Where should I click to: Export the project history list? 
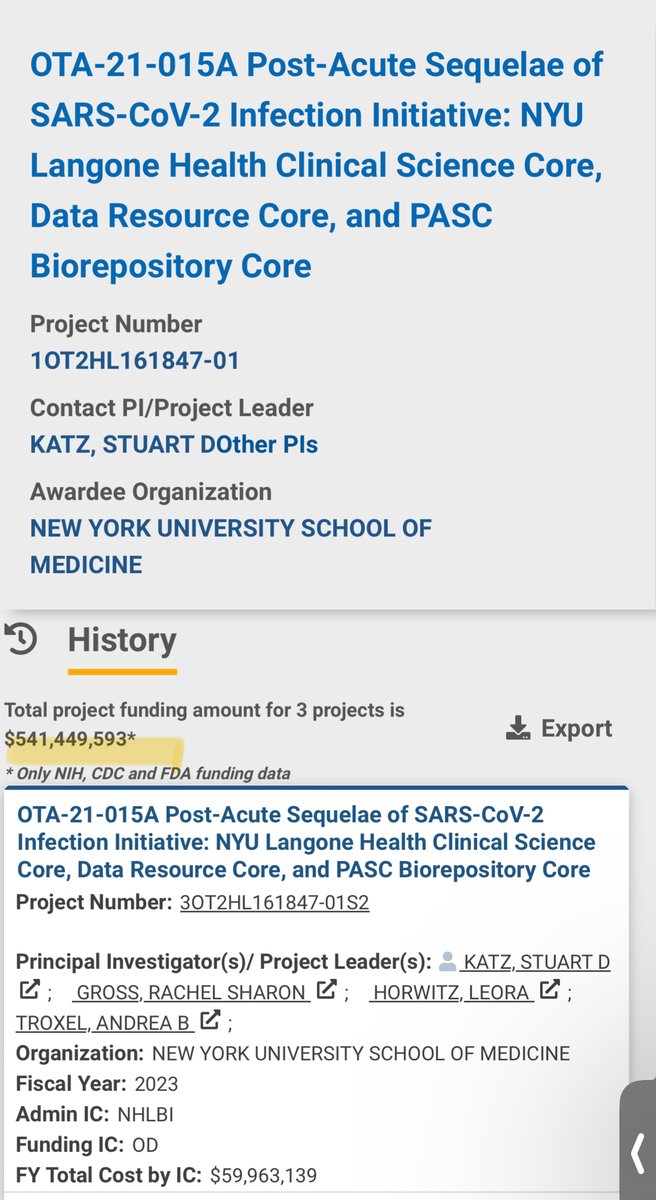coord(560,728)
